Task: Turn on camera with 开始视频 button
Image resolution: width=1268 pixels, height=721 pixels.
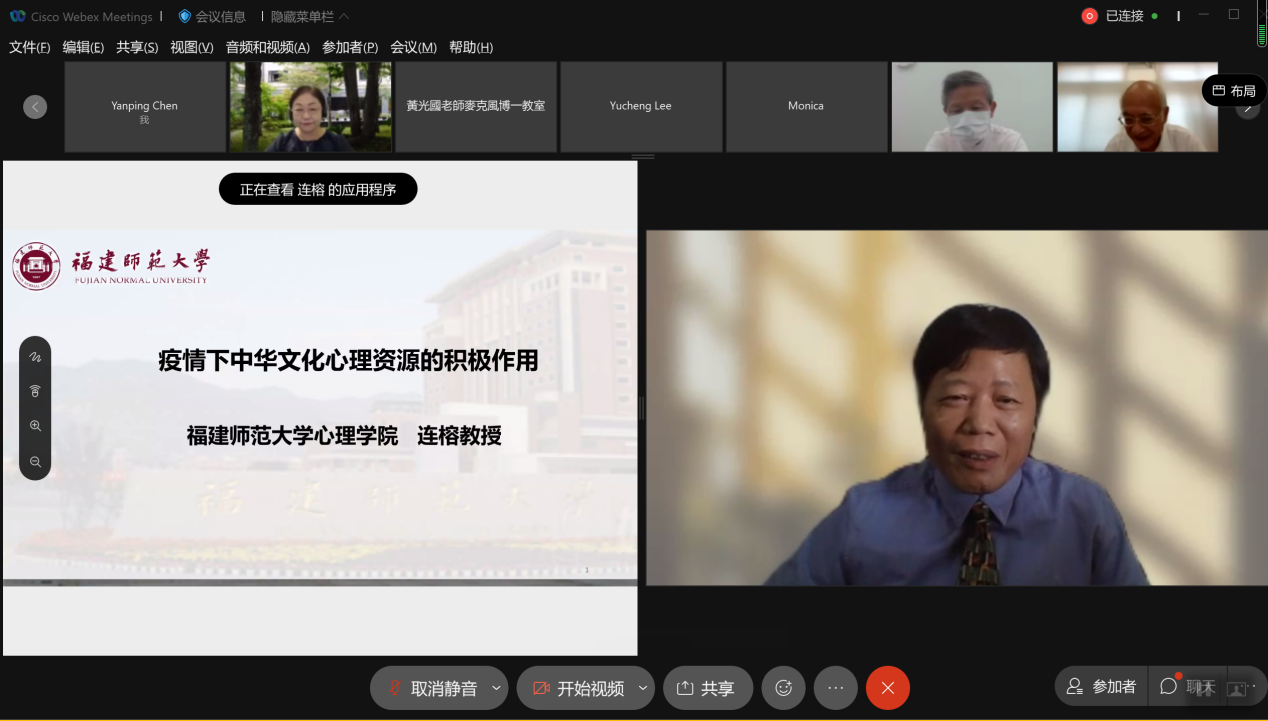Action: pos(579,688)
